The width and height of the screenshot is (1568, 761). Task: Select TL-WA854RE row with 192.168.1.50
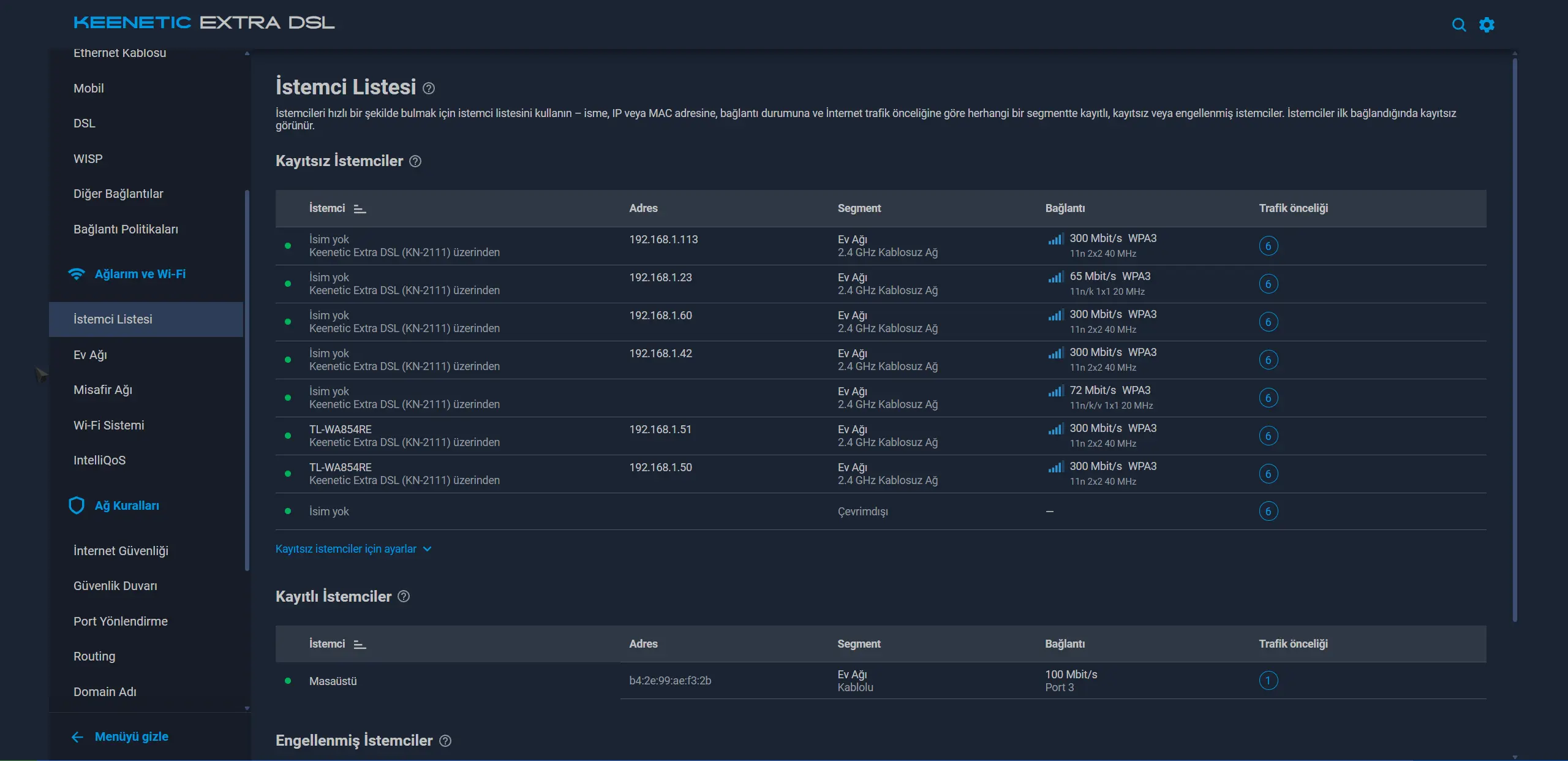[x=881, y=474]
